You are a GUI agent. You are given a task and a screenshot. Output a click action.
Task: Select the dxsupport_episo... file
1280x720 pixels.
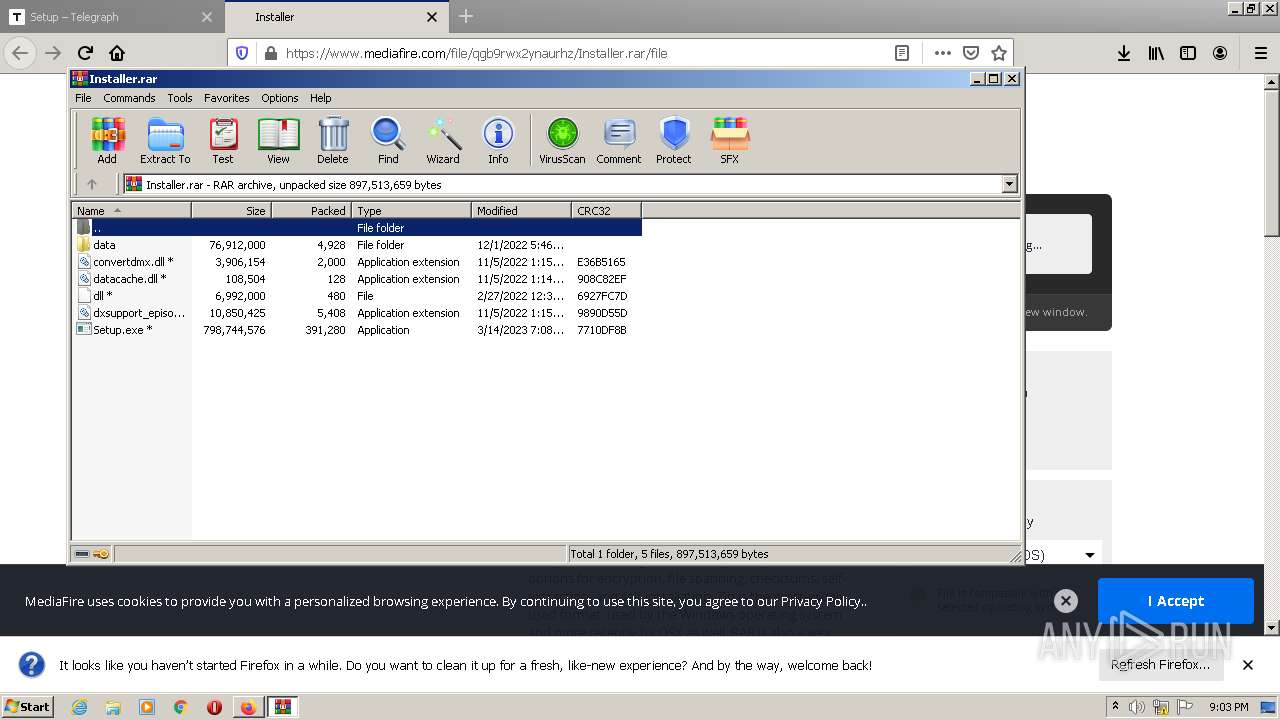(x=357, y=313)
